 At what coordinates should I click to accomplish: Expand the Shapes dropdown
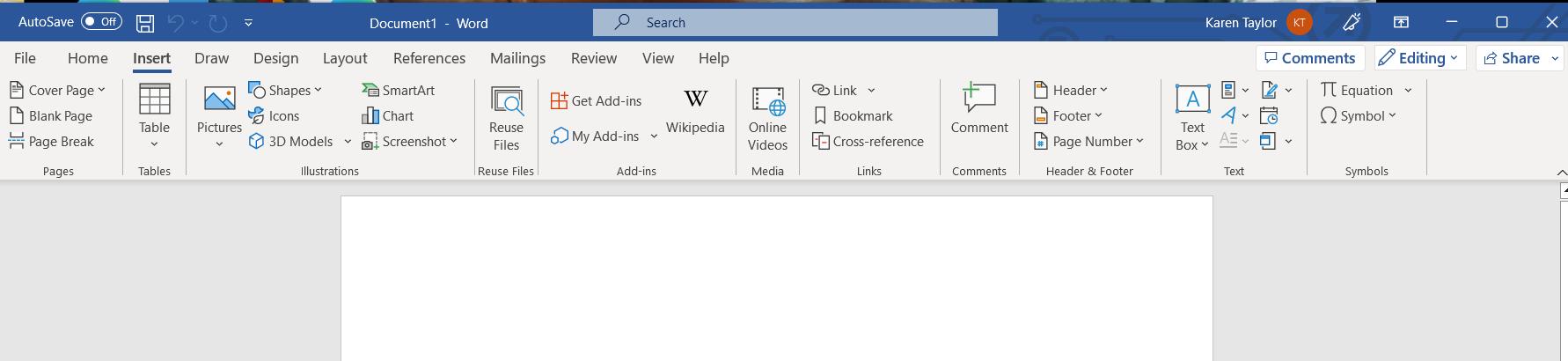point(285,90)
